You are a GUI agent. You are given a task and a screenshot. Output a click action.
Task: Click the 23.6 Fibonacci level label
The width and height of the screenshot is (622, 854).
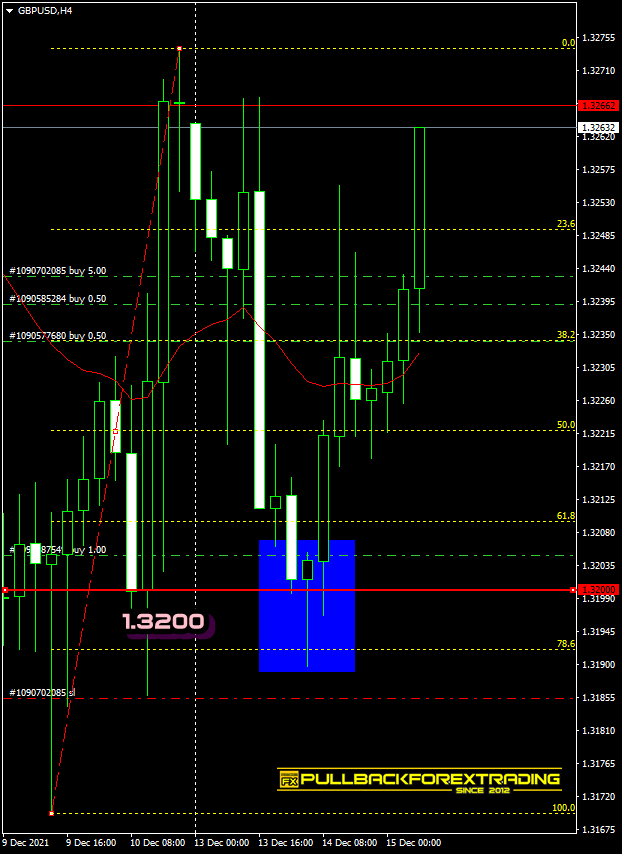(x=565, y=224)
